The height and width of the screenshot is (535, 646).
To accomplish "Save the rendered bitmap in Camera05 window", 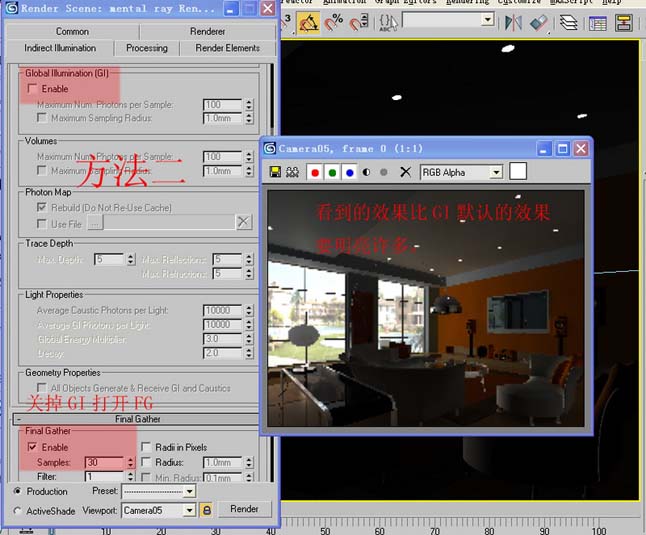I will pyautogui.click(x=275, y=172).
